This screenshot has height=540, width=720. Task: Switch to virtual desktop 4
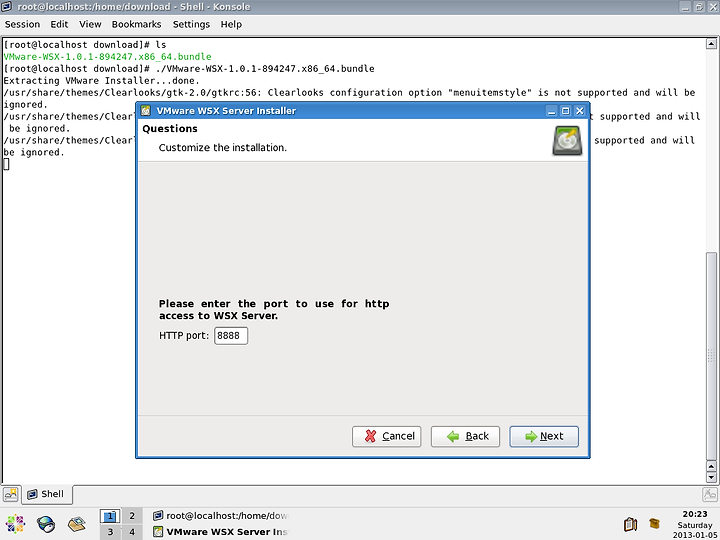tap(132, 532)
